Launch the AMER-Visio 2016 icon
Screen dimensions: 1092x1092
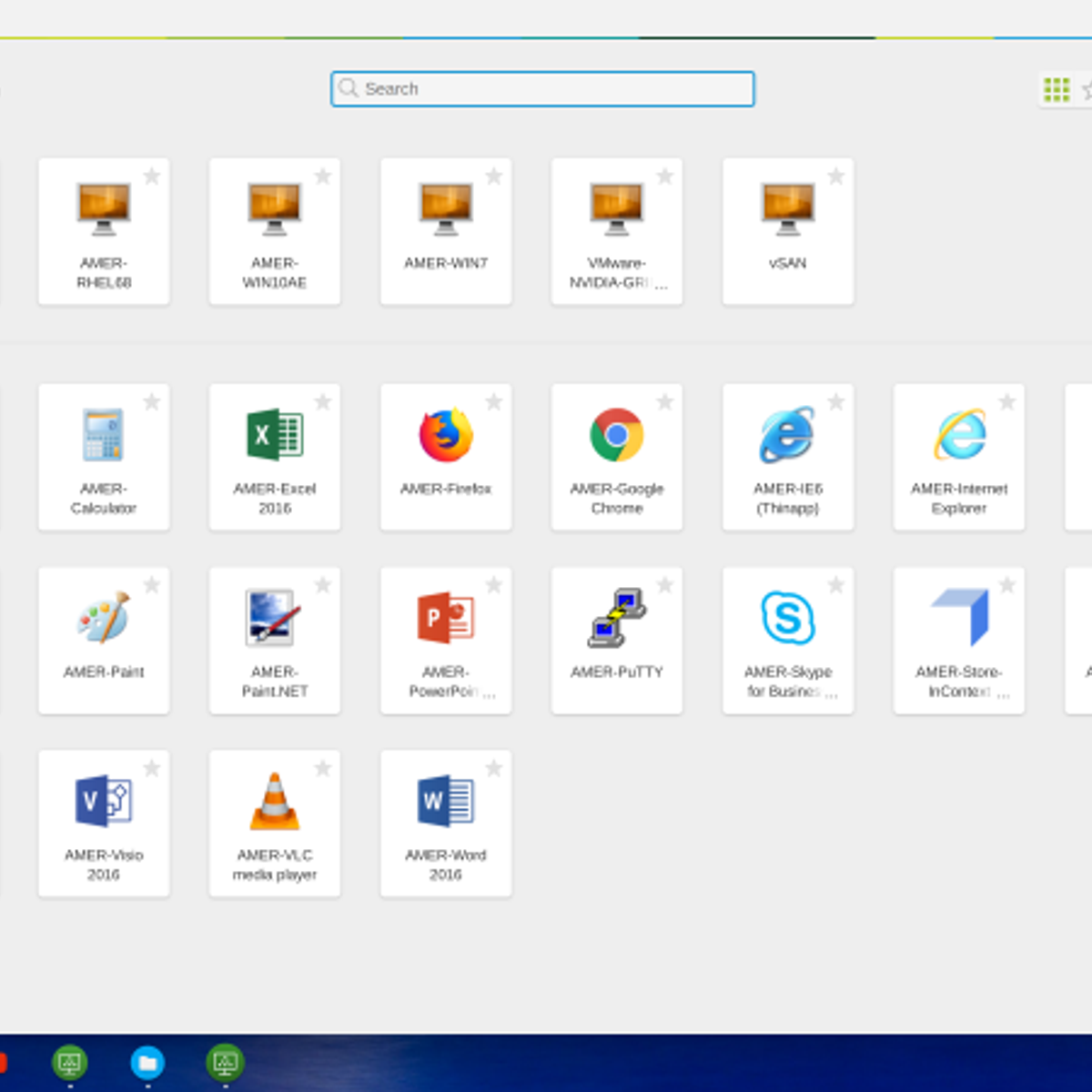pos(104,801)
